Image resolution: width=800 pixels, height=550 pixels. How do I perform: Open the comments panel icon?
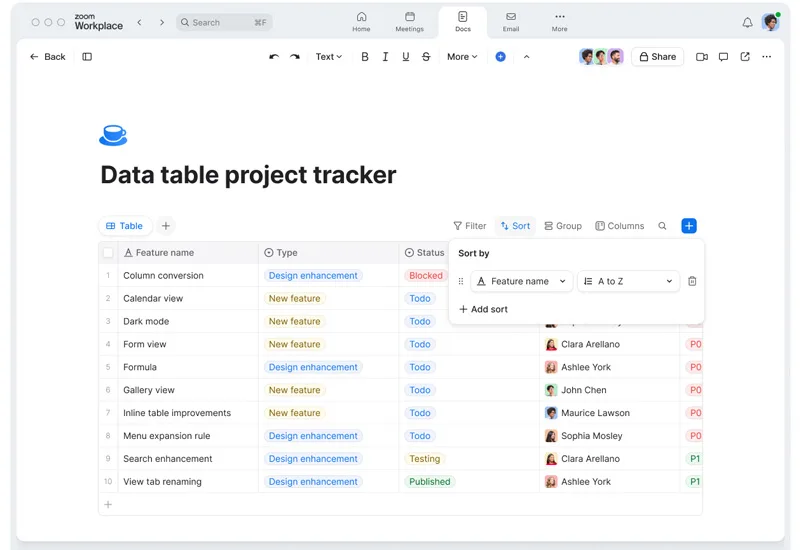pyautogui.click(x=723, y=57)
